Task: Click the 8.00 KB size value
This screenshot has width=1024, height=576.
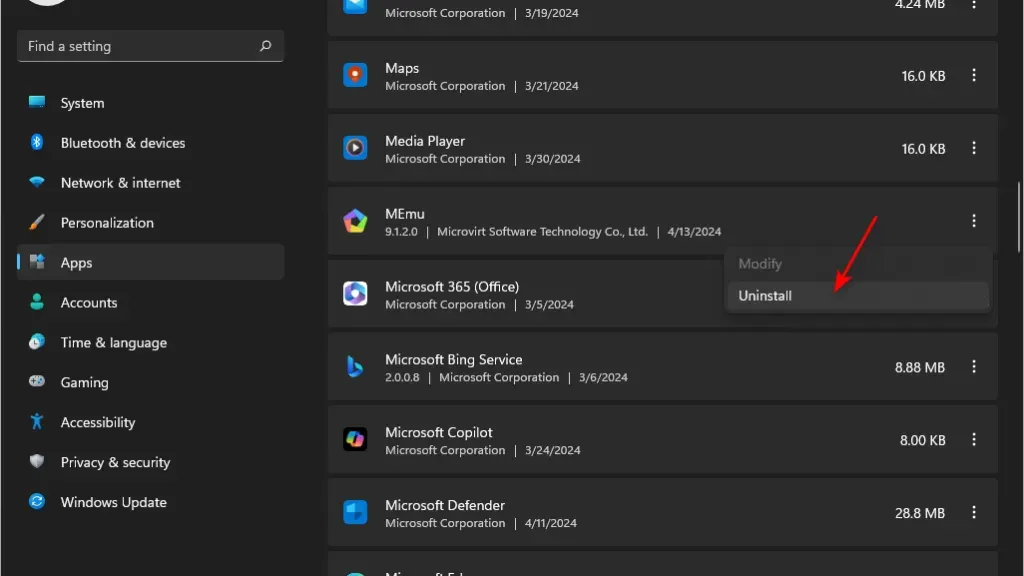Action: [922, 440]
